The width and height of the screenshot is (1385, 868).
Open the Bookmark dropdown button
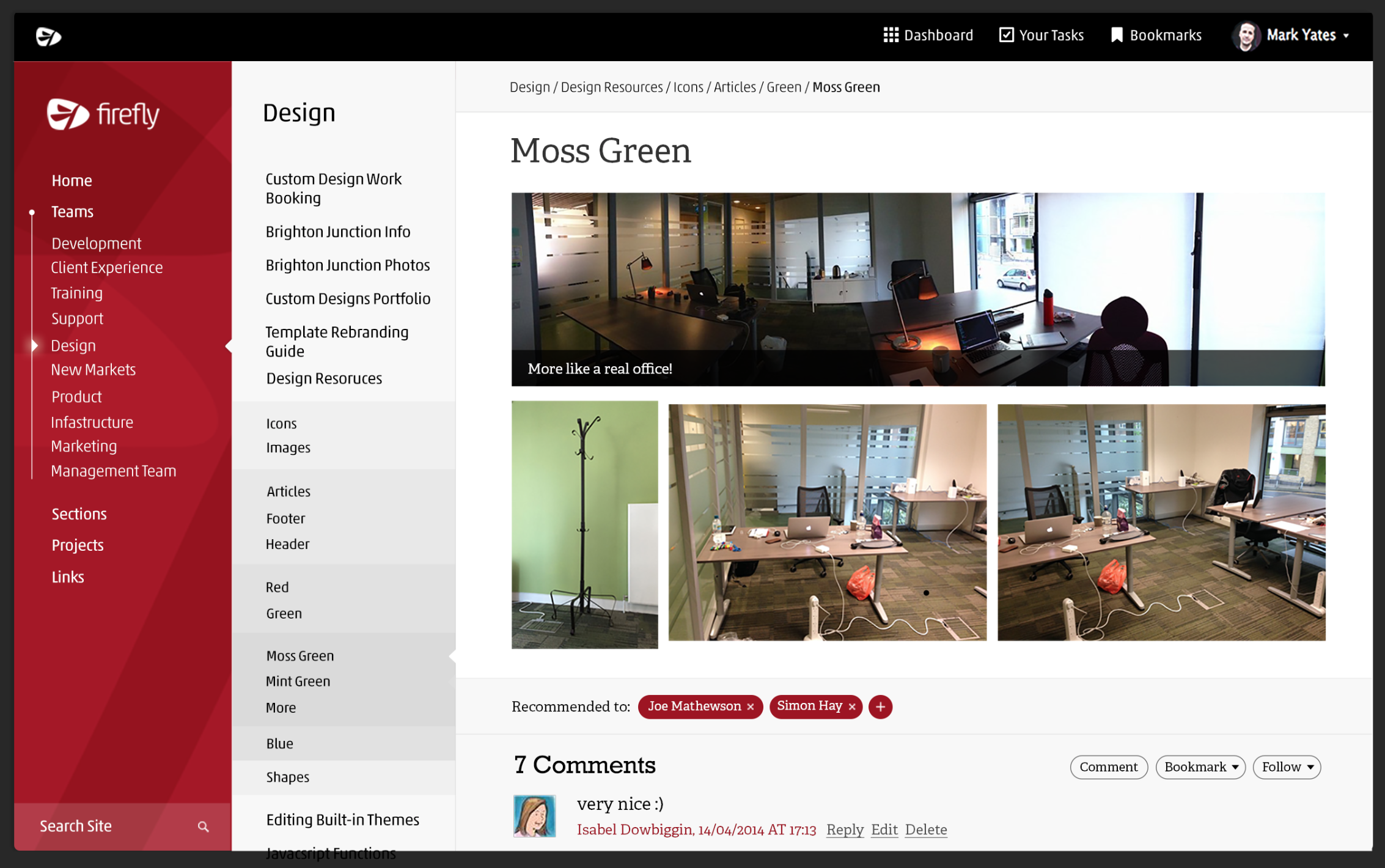[1200, 767]
